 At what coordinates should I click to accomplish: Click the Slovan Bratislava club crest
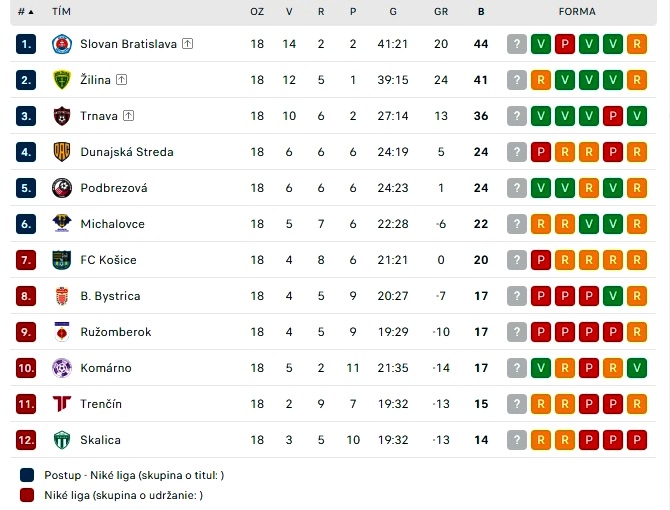pyautogui.click(x=62, y=44)
